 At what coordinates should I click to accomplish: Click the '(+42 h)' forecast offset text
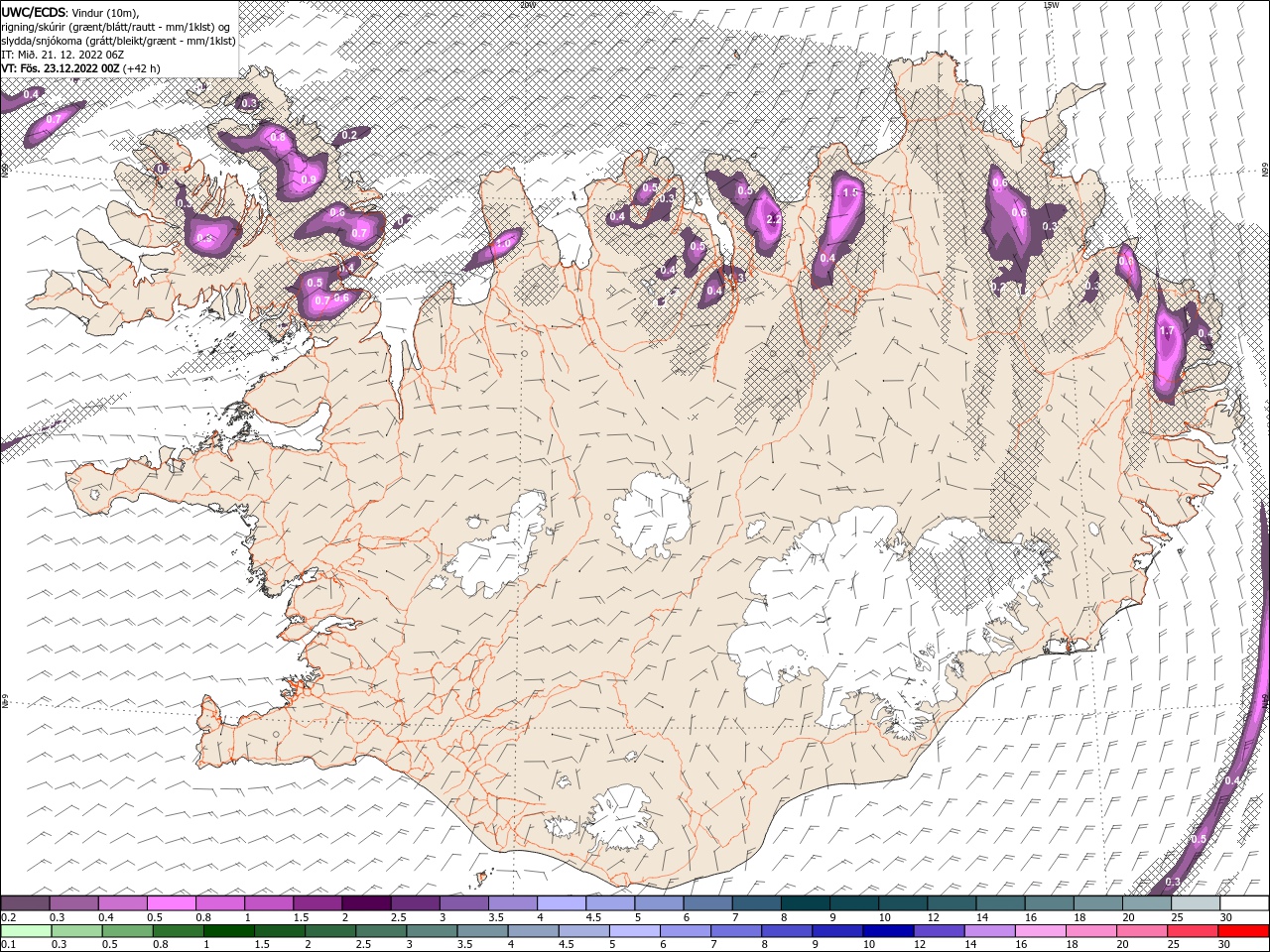(142, 68)
